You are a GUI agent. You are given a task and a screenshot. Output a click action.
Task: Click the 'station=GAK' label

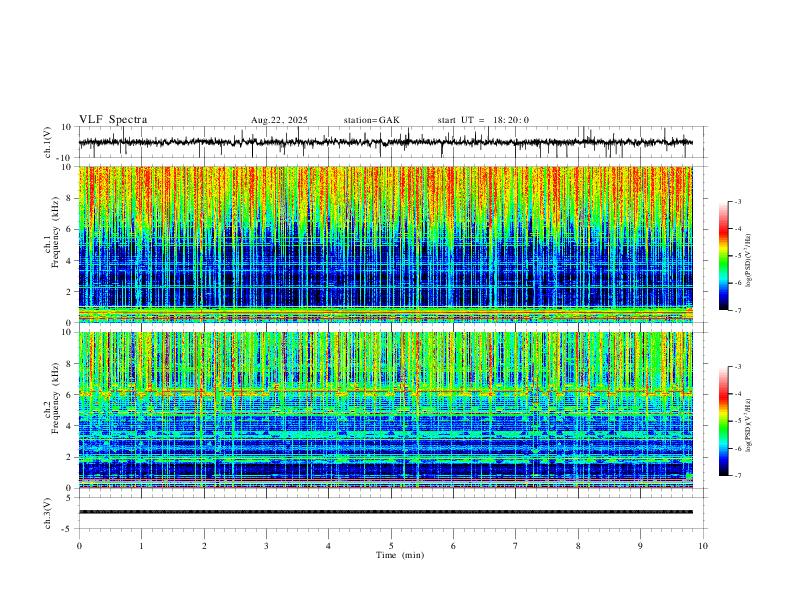tap(371, 120)
